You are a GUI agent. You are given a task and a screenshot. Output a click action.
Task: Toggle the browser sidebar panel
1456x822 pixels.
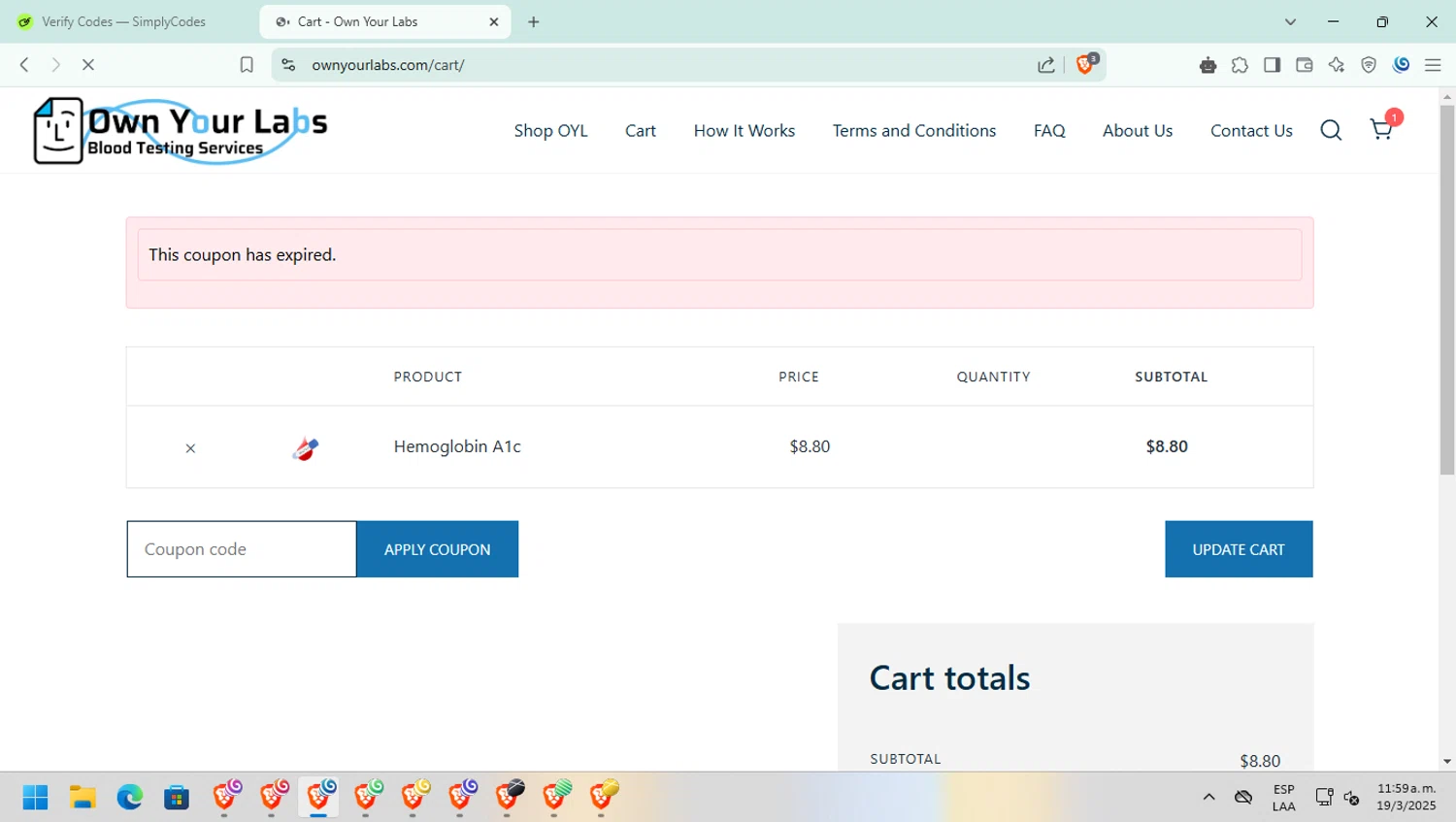(x=1272, y=65)
